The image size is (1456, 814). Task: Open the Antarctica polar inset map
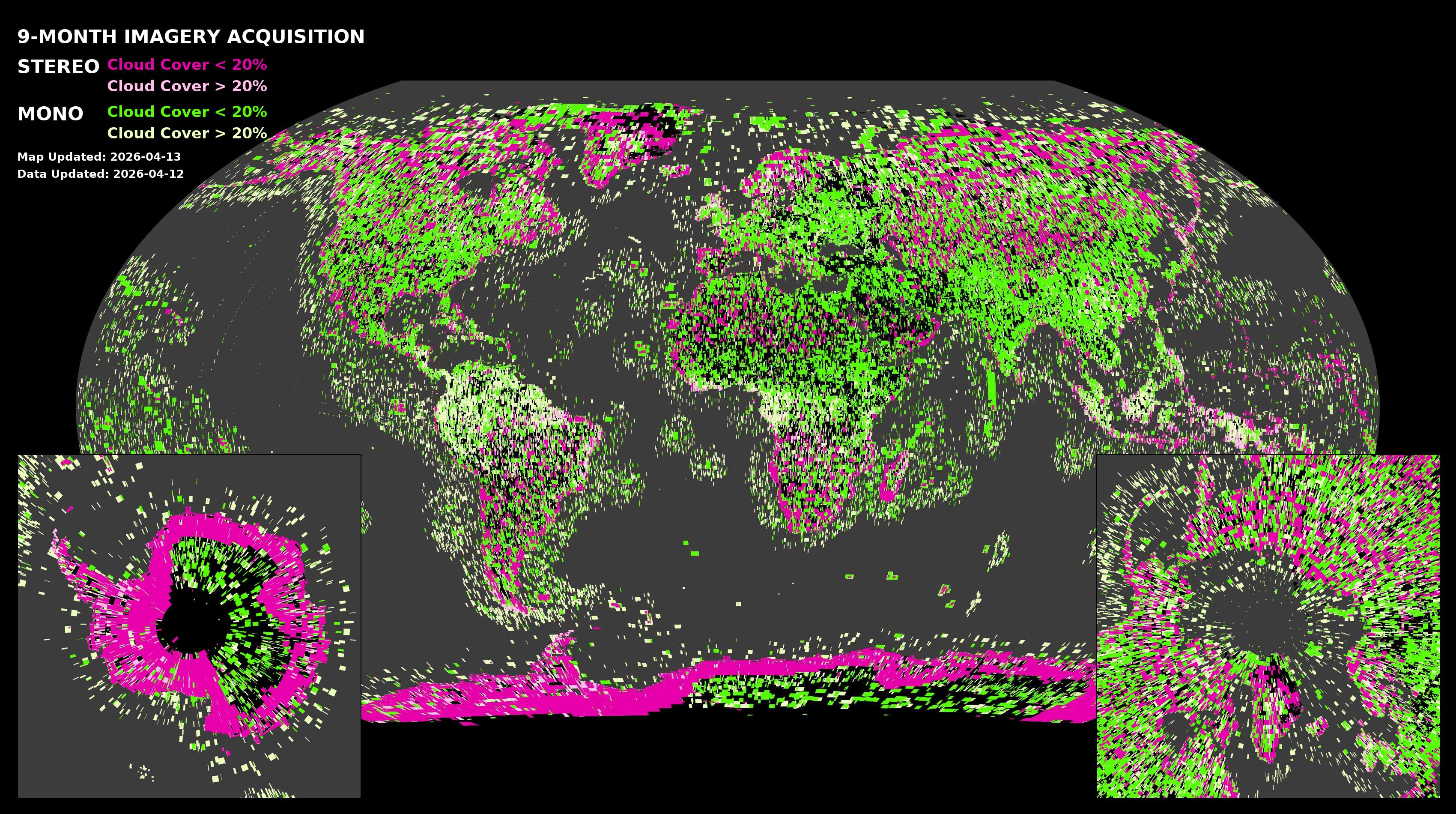coord(189,626)
